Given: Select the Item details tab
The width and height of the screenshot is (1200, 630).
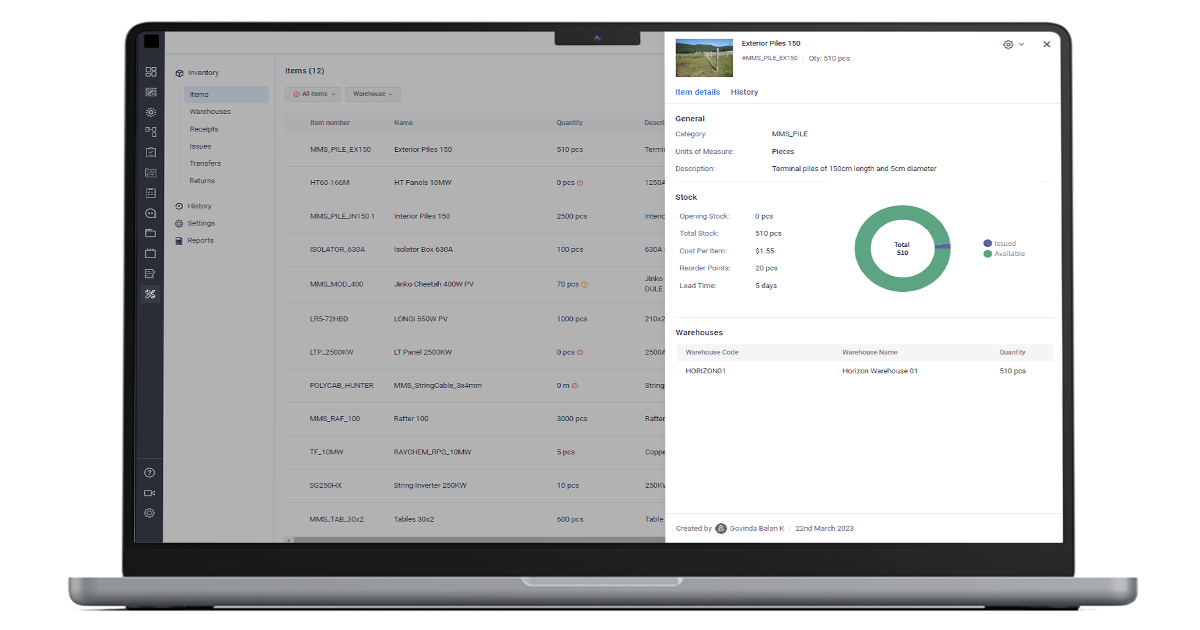Looking at the screenshot, I should 697,92.
